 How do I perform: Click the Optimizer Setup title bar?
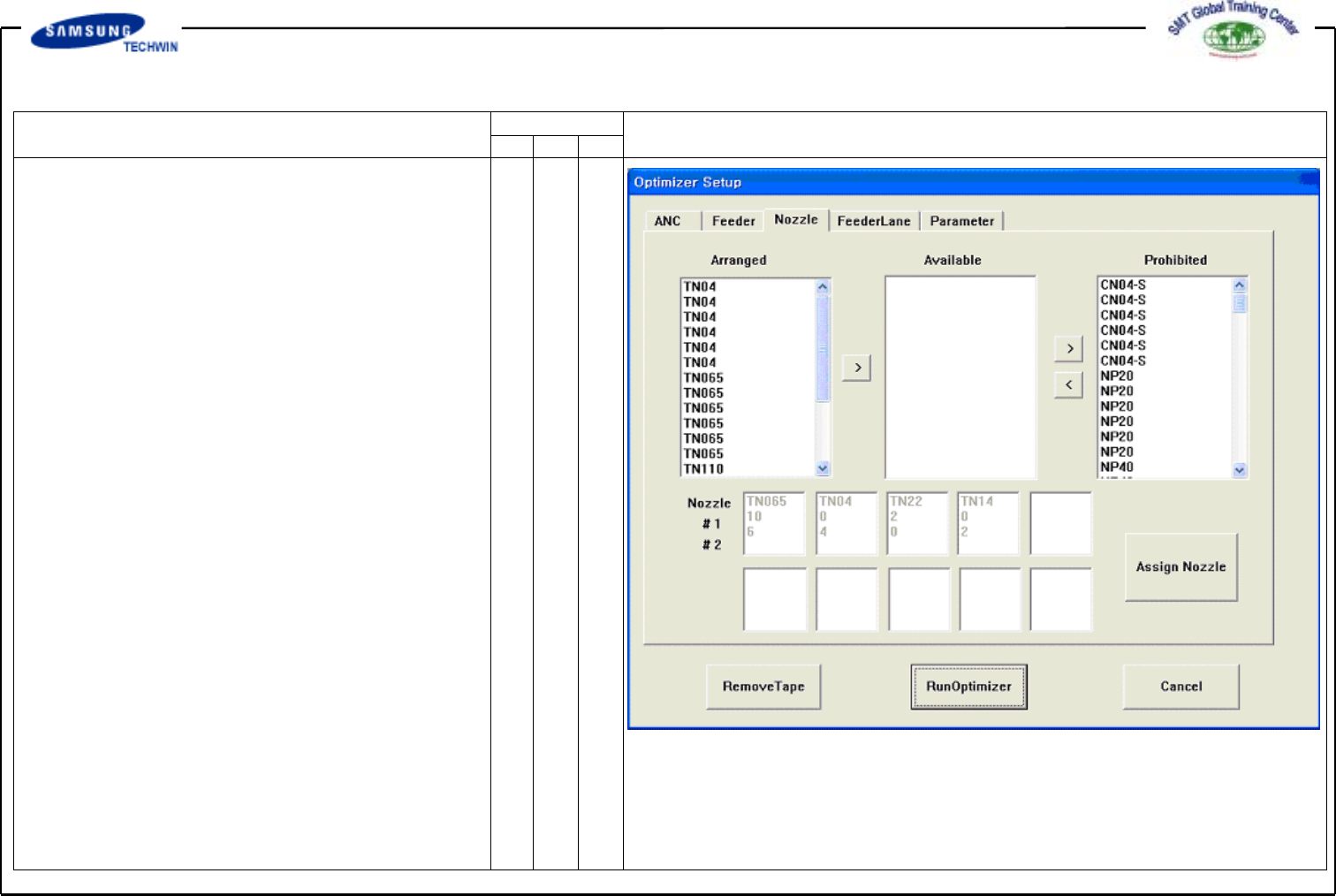pos(973,182)
